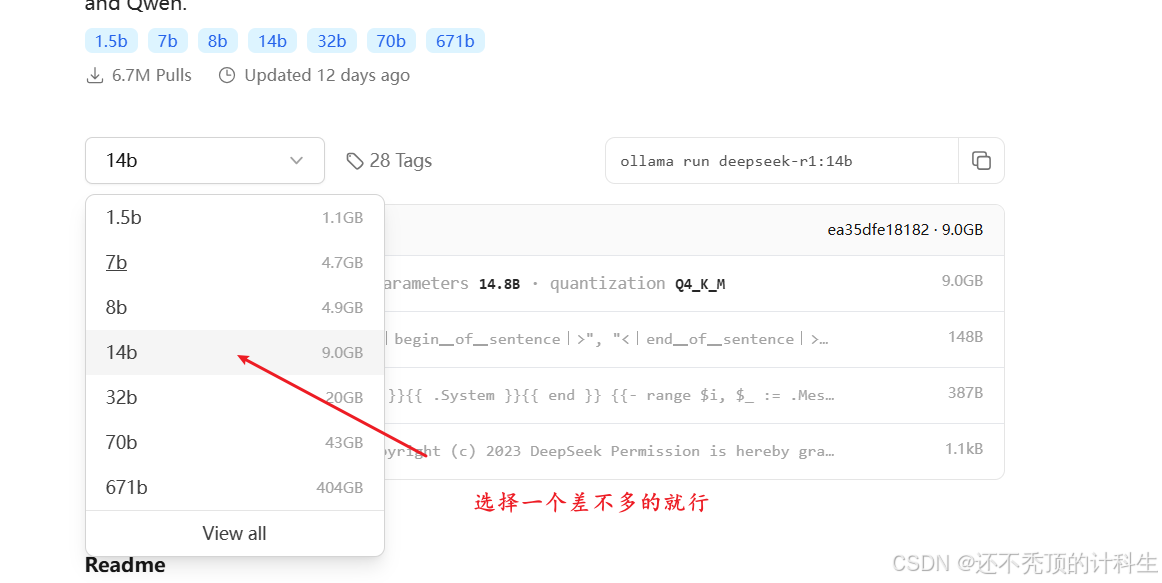Screen dimensions: 1162x583
Task: Click the 7b blue tag pill
Action: coord(167,41)
